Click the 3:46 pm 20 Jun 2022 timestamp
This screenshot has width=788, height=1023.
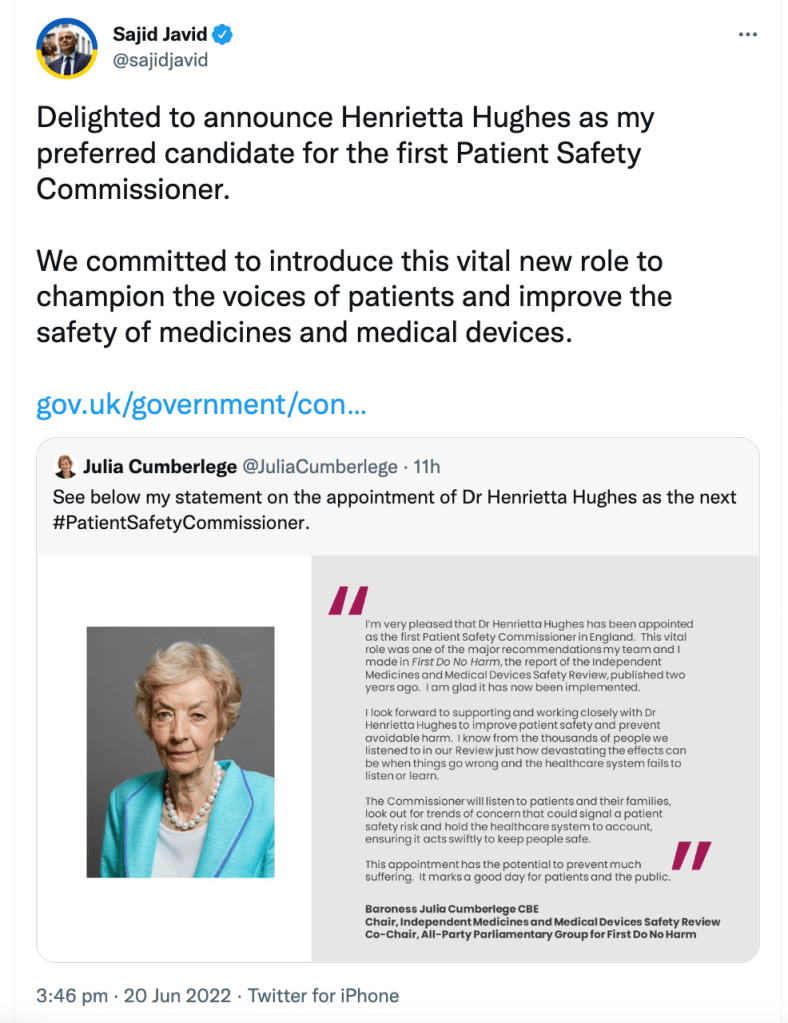click(x=133, y=995)
